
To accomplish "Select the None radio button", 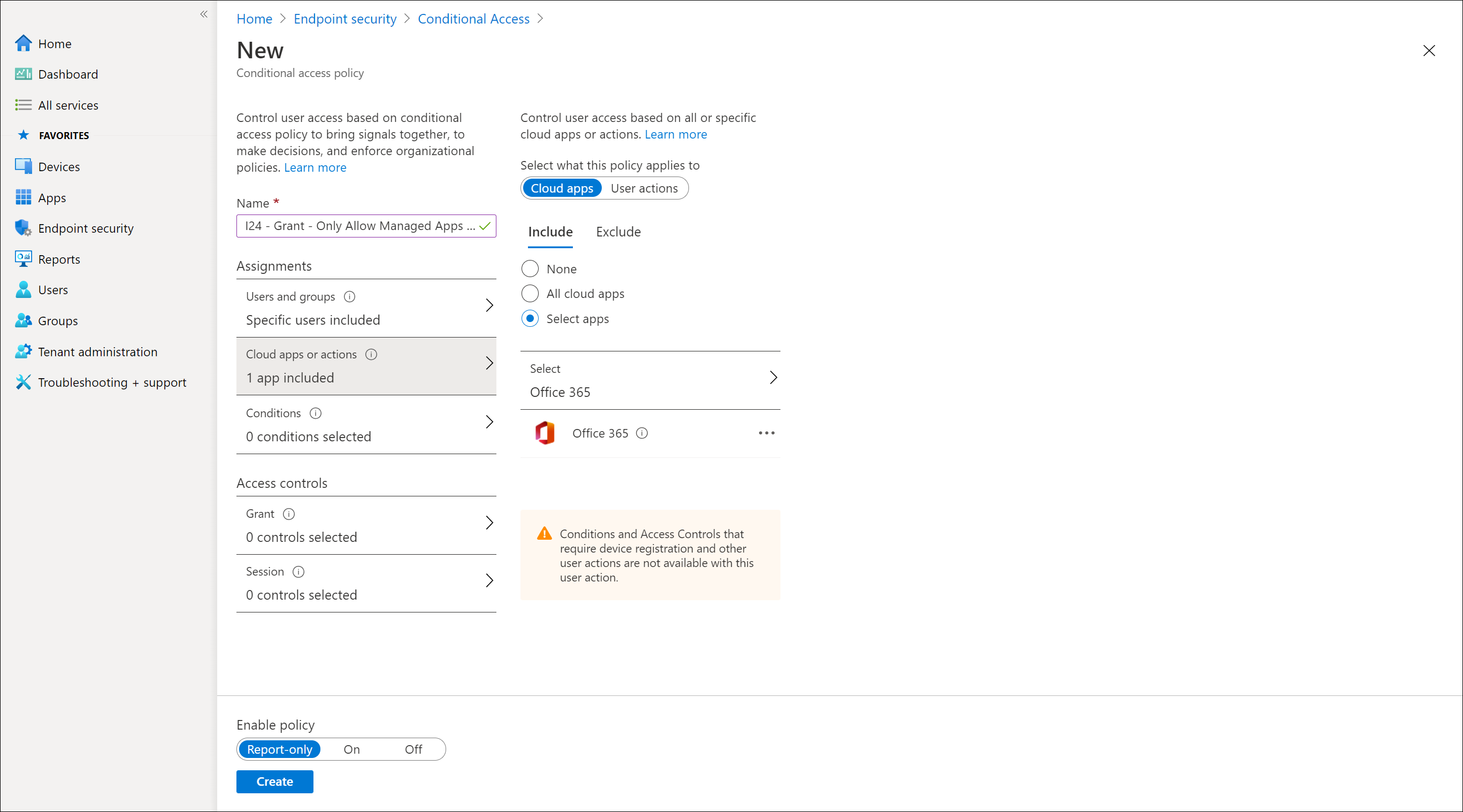I will coord(530,269).
